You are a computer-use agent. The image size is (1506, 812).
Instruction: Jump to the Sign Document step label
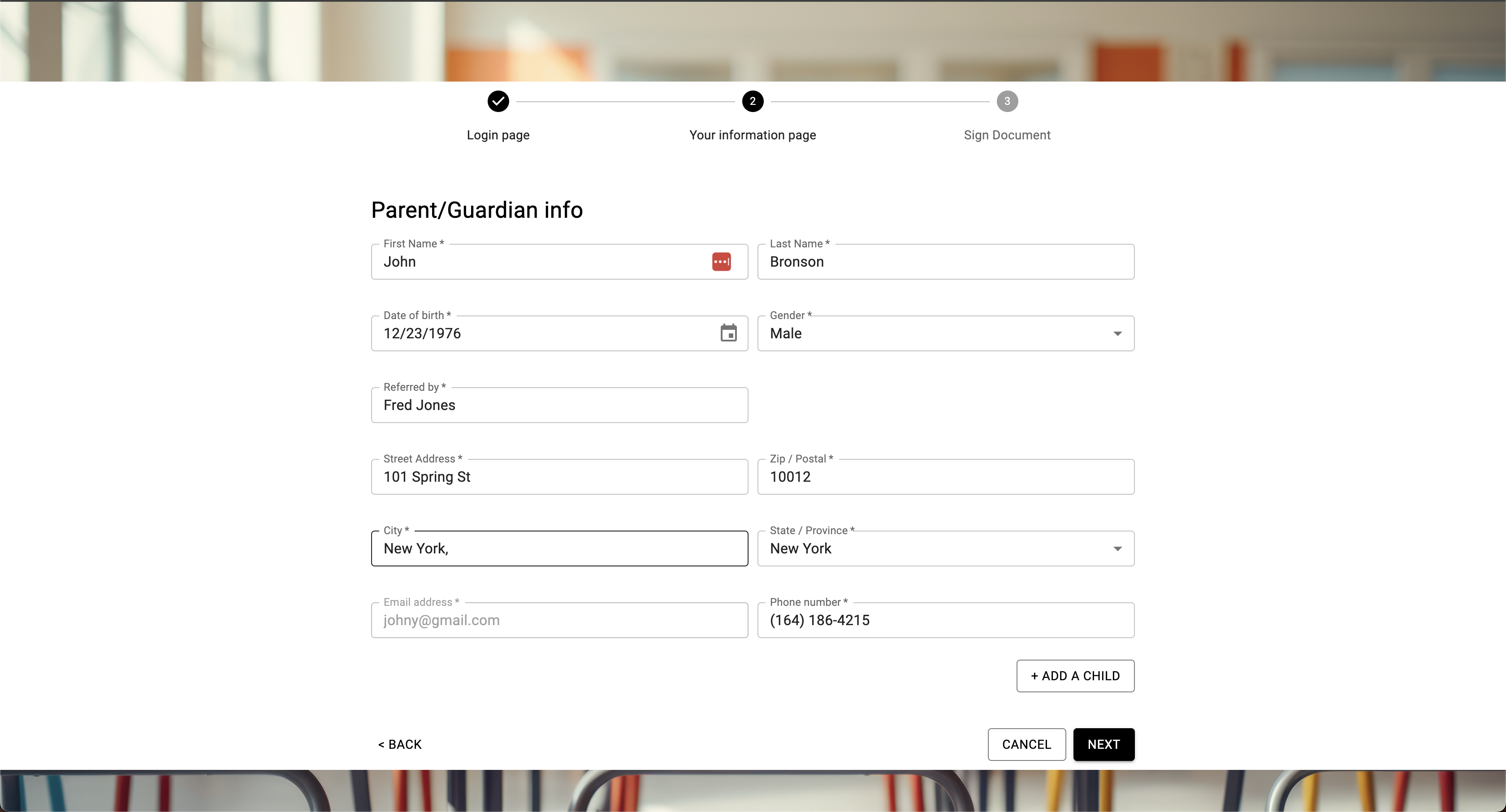coord(1007,135)
